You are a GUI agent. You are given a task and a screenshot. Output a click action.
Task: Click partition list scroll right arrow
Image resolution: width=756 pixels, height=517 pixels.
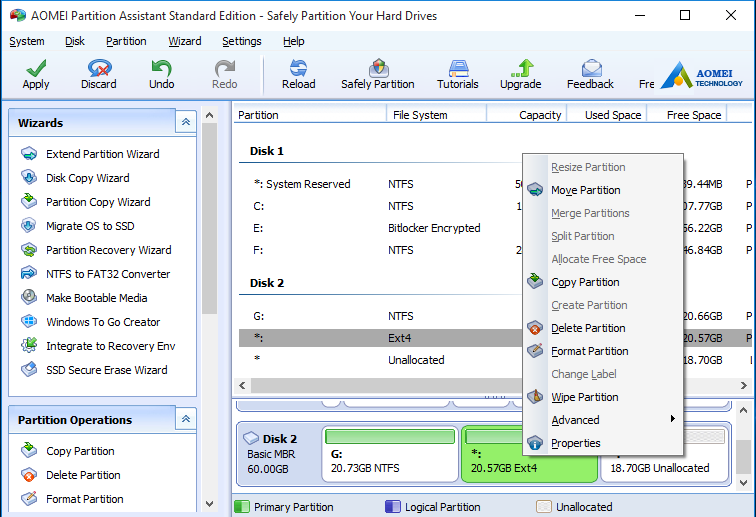coord(743,385)
